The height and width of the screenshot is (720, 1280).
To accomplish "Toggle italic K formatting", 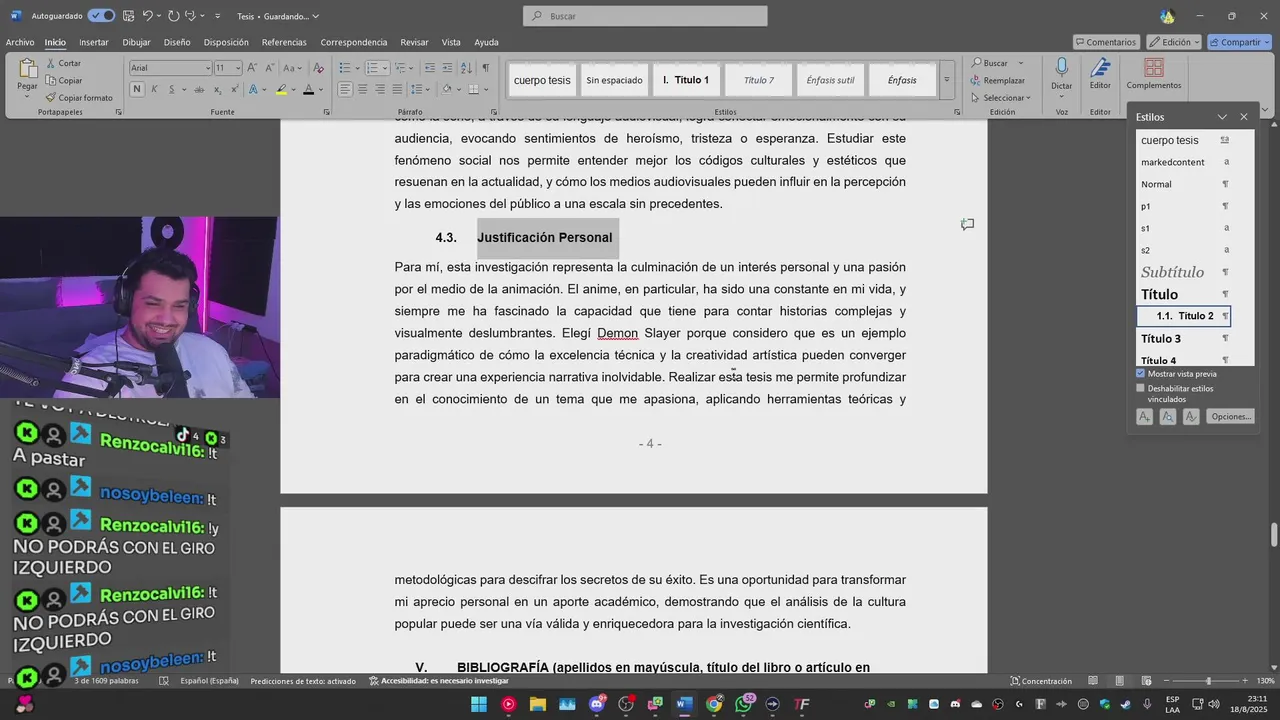I will 154,89.
